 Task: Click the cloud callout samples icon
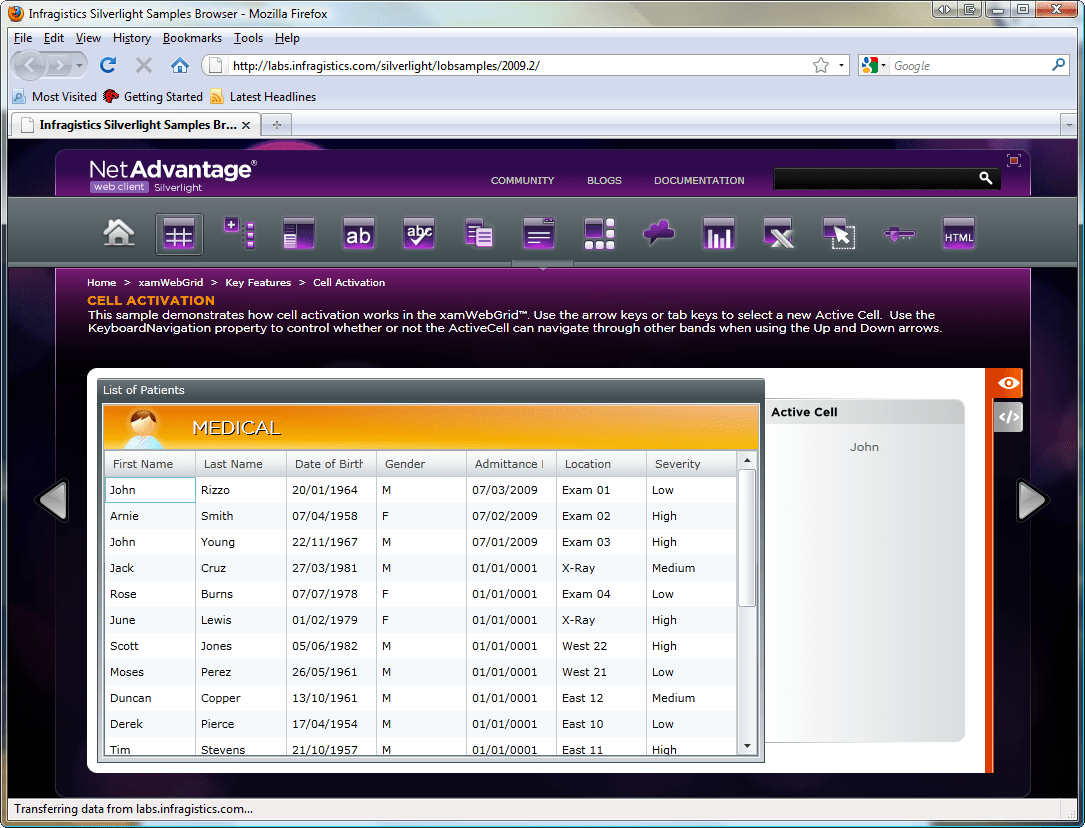(658, 232)
